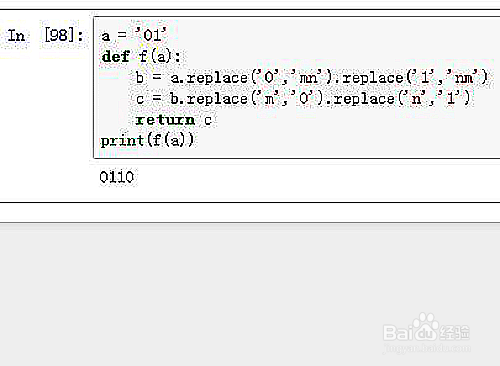
Task: Click the '01' string literal
Action: pyautogui.click(x=151, y=35)
